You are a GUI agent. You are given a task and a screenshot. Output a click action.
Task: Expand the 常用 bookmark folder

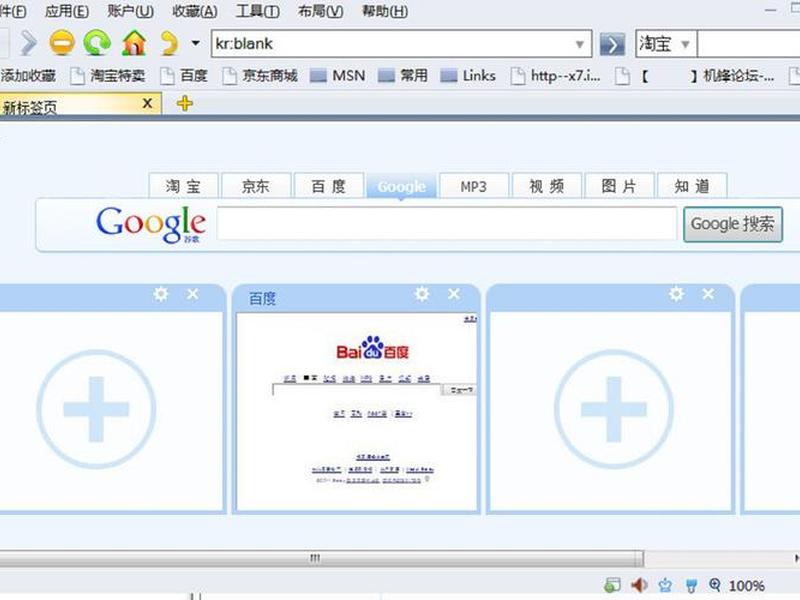tap(403, 76)
